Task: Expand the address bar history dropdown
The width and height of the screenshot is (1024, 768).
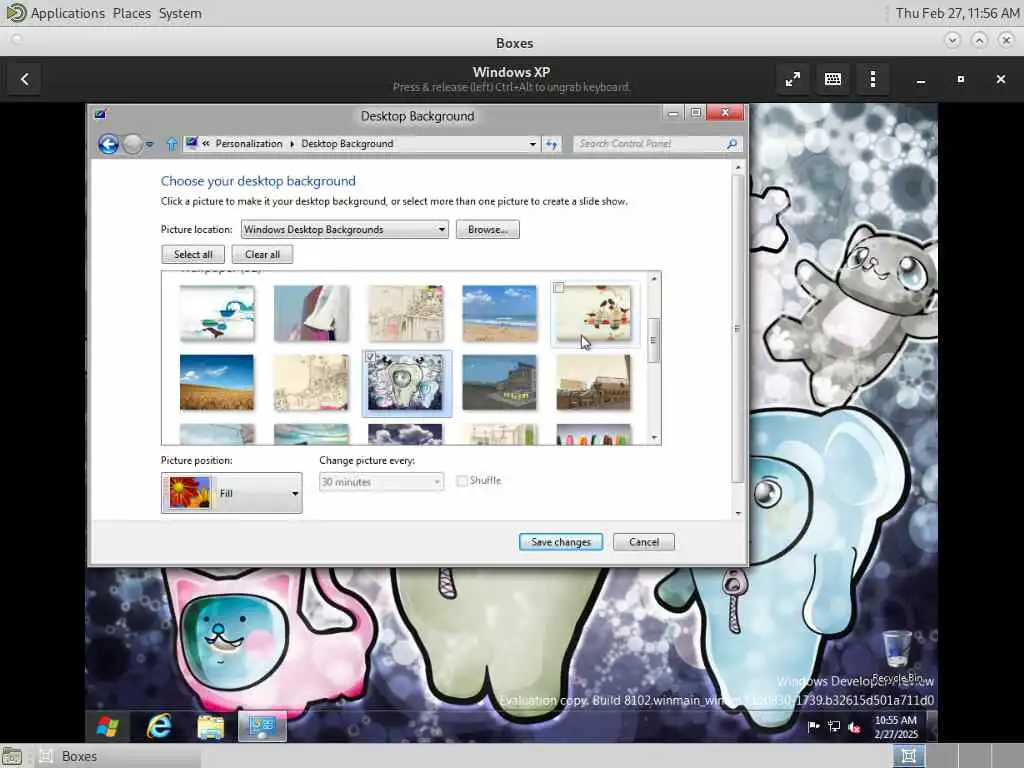Action: pyautogui.click(x=533, y=144)
